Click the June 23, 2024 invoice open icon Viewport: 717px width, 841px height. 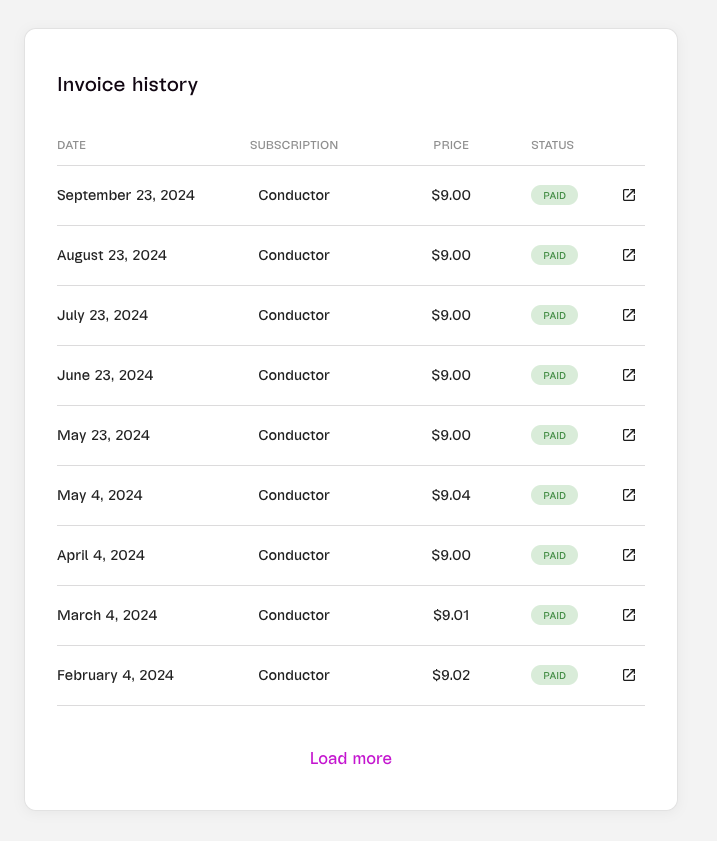(x=629, y=375)
